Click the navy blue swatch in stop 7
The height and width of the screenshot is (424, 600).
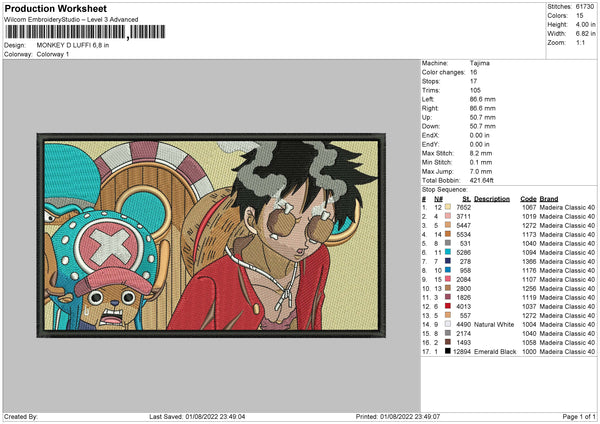coord(448,261)
